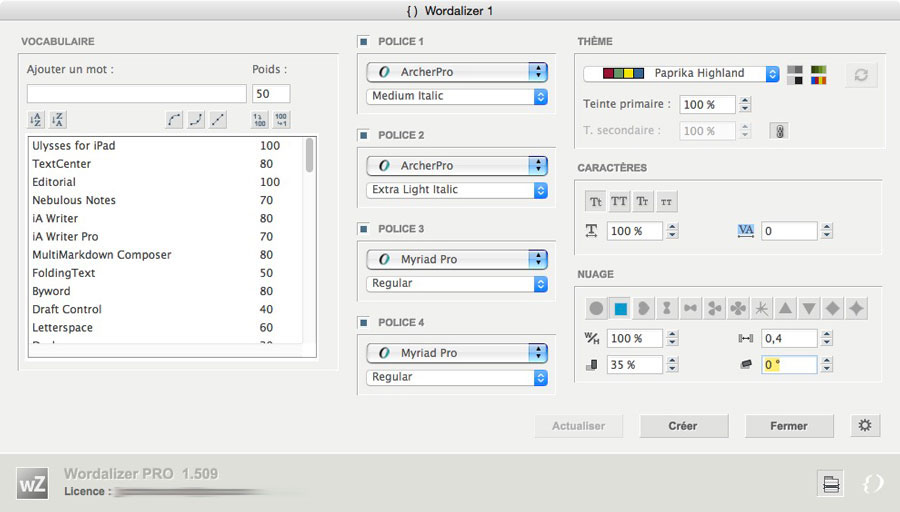Open Extra Light Italic style dropdown
Viewport: 900px width, 512px height.
click(x=457, y=189)
